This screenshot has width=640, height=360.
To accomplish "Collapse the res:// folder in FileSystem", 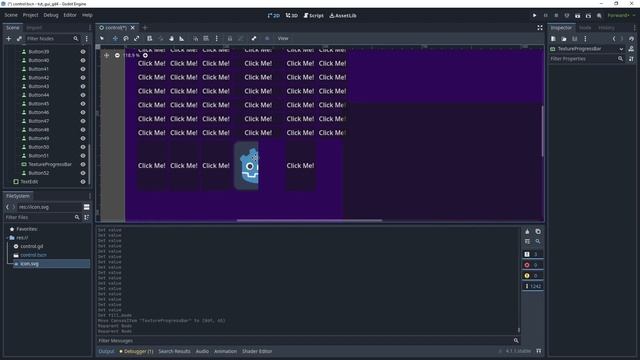I will point(7,238).
